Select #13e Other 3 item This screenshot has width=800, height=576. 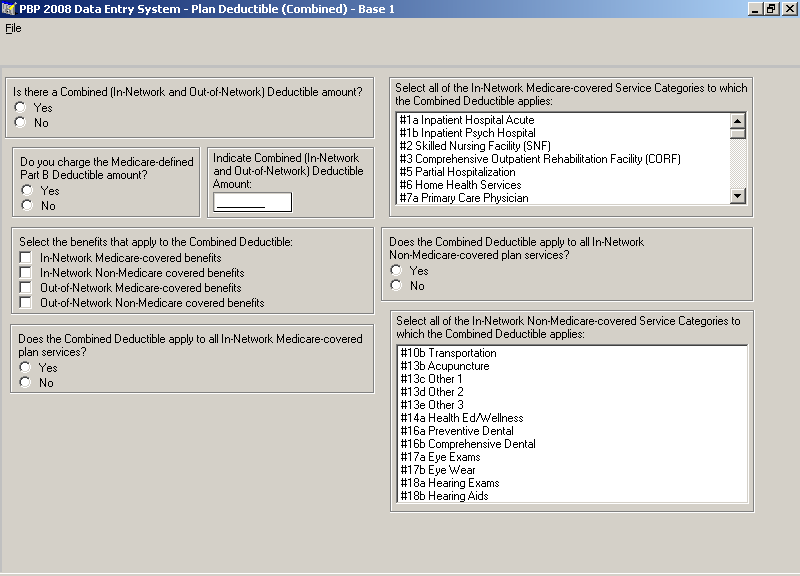point(572,405)
